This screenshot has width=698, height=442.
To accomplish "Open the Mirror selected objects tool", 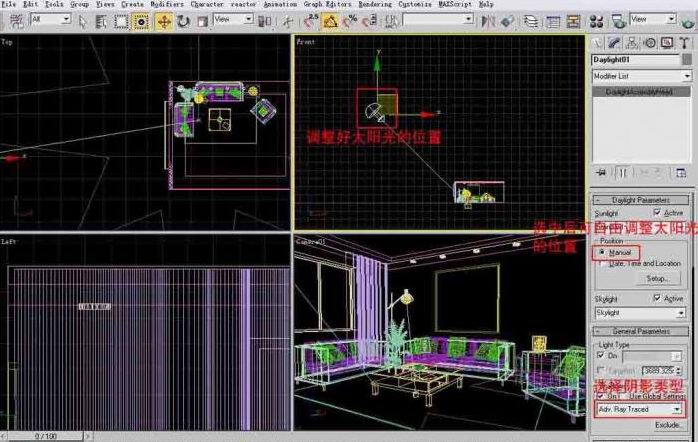I will click(x=488, y=21).
